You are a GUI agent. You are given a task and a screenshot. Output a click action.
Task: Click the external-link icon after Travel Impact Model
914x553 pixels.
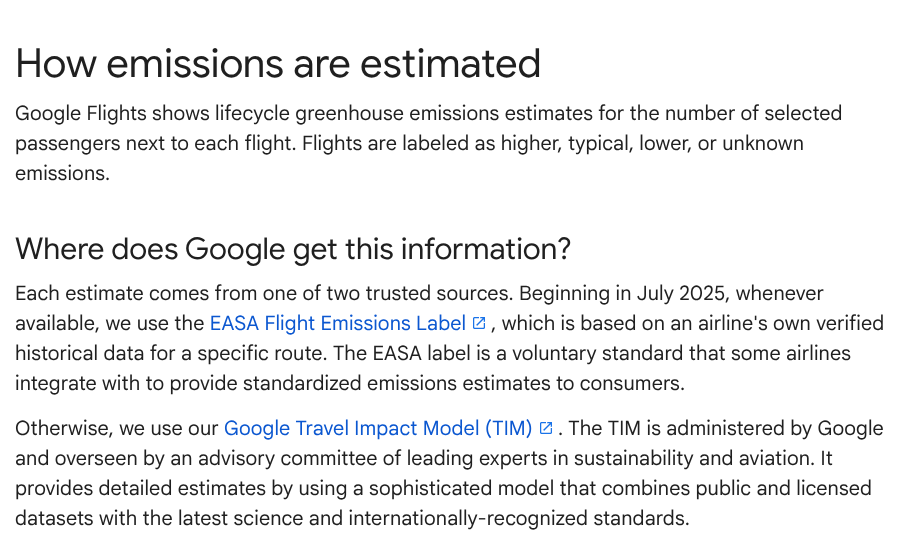coord(546,429)
